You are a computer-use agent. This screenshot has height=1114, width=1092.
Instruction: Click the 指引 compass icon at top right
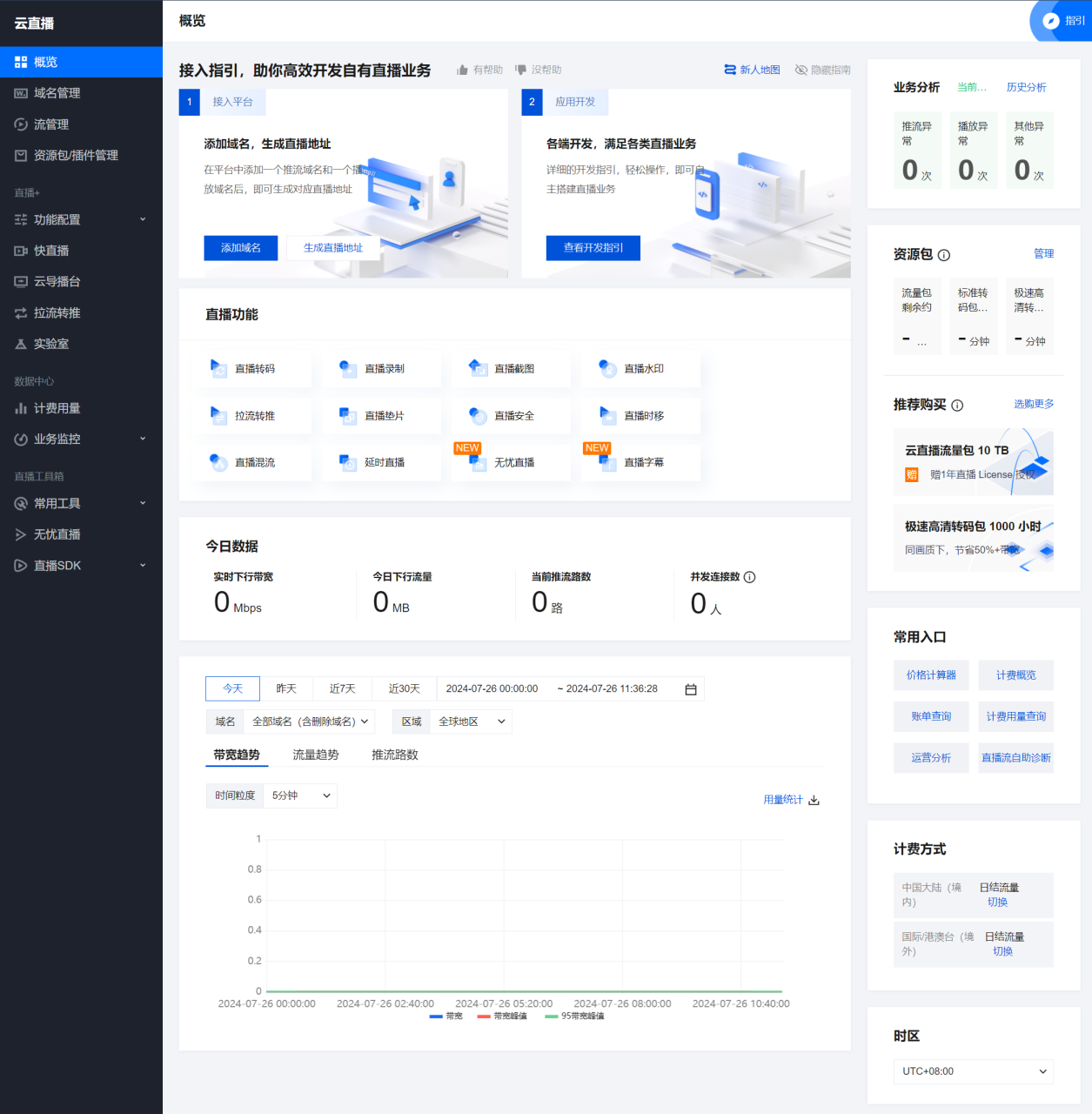[x=1051, y=21]
